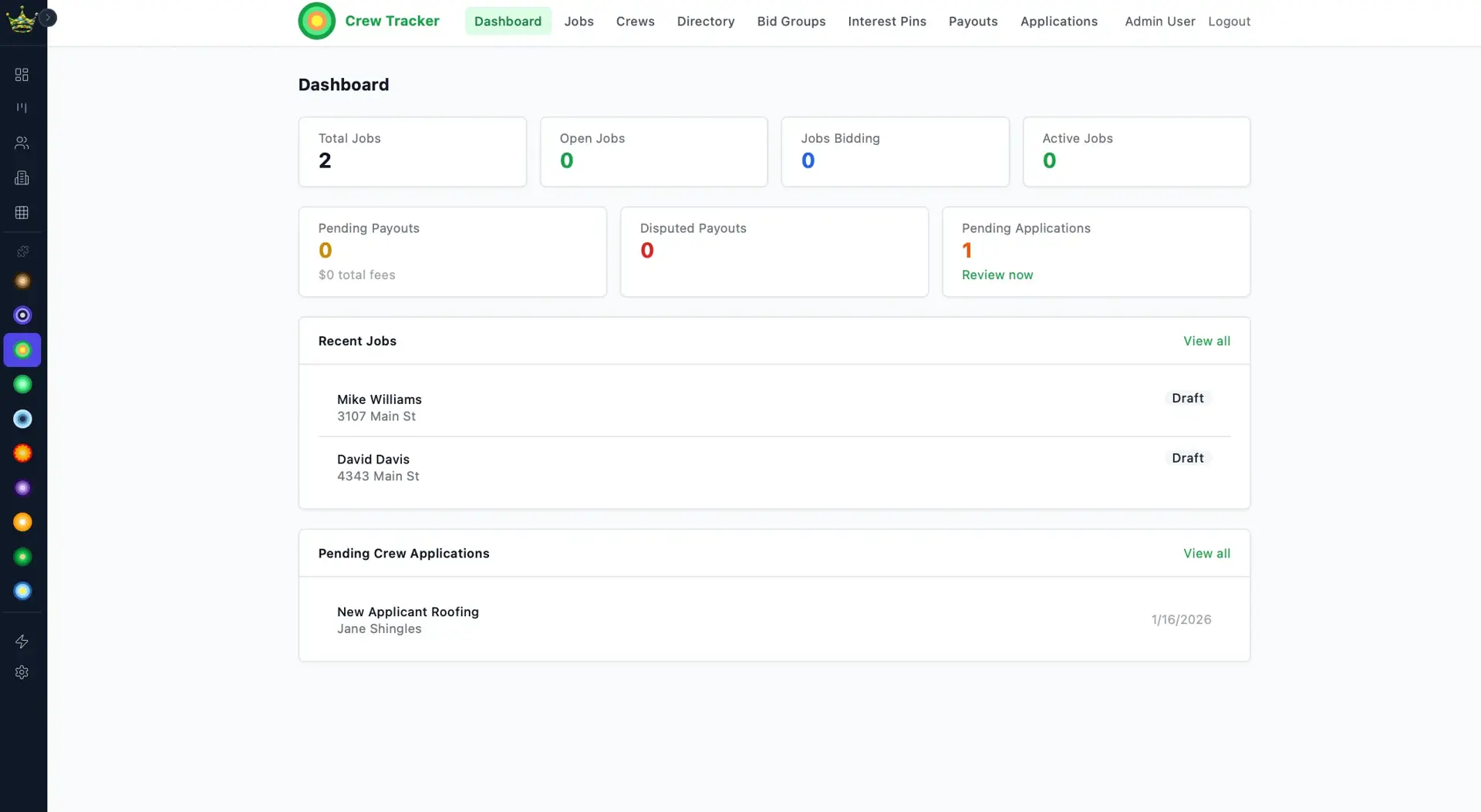Open the settings gear icon in sidebar

pyautogui.click(x=22, y=672)
